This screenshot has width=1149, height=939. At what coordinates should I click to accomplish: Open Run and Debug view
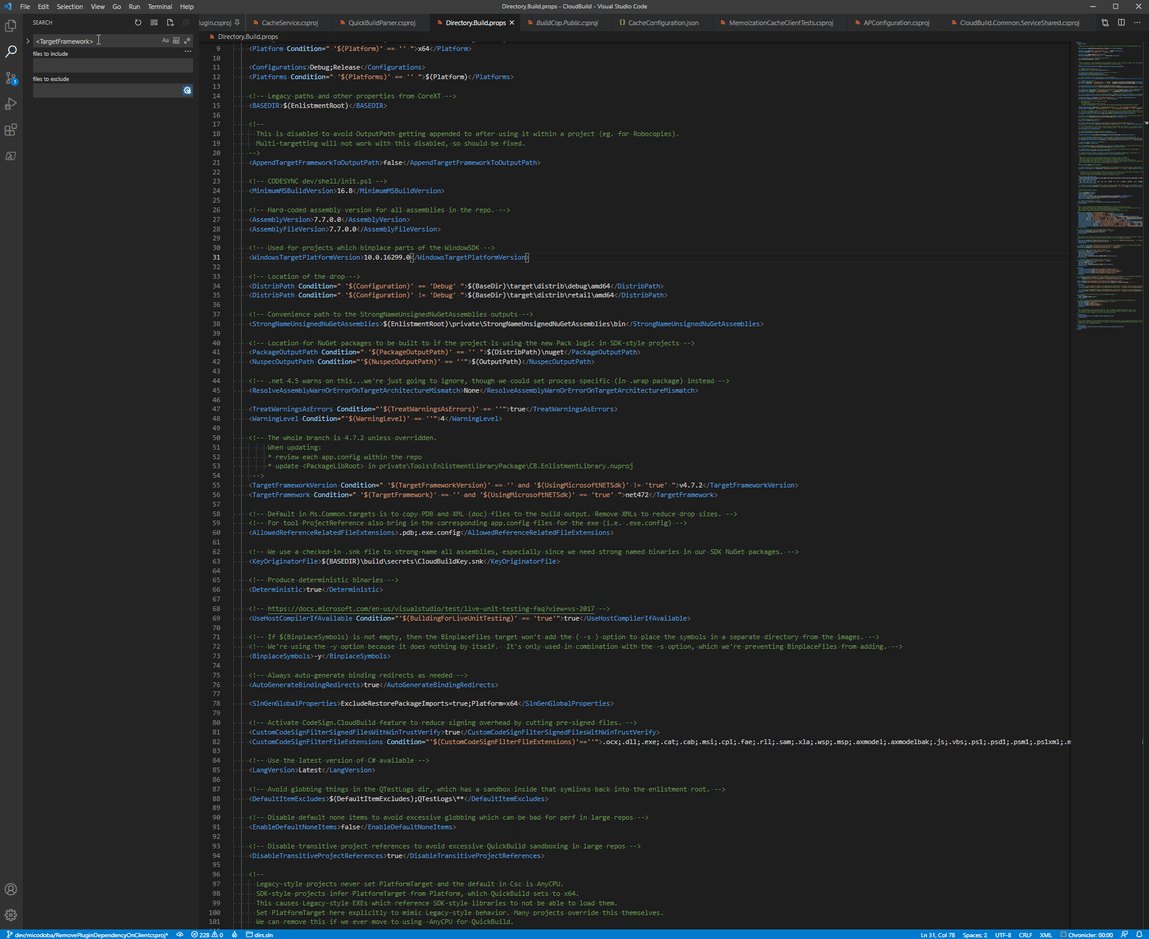click(x=11, y=104)
